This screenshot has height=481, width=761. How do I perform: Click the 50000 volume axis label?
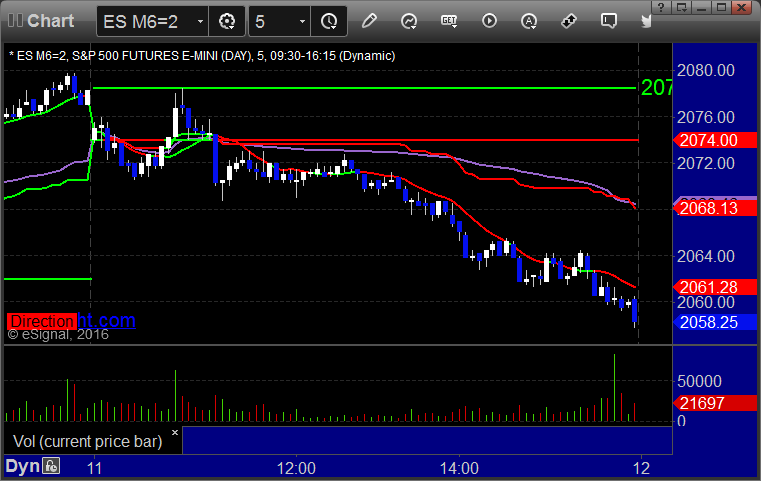(x=699, y=381)
